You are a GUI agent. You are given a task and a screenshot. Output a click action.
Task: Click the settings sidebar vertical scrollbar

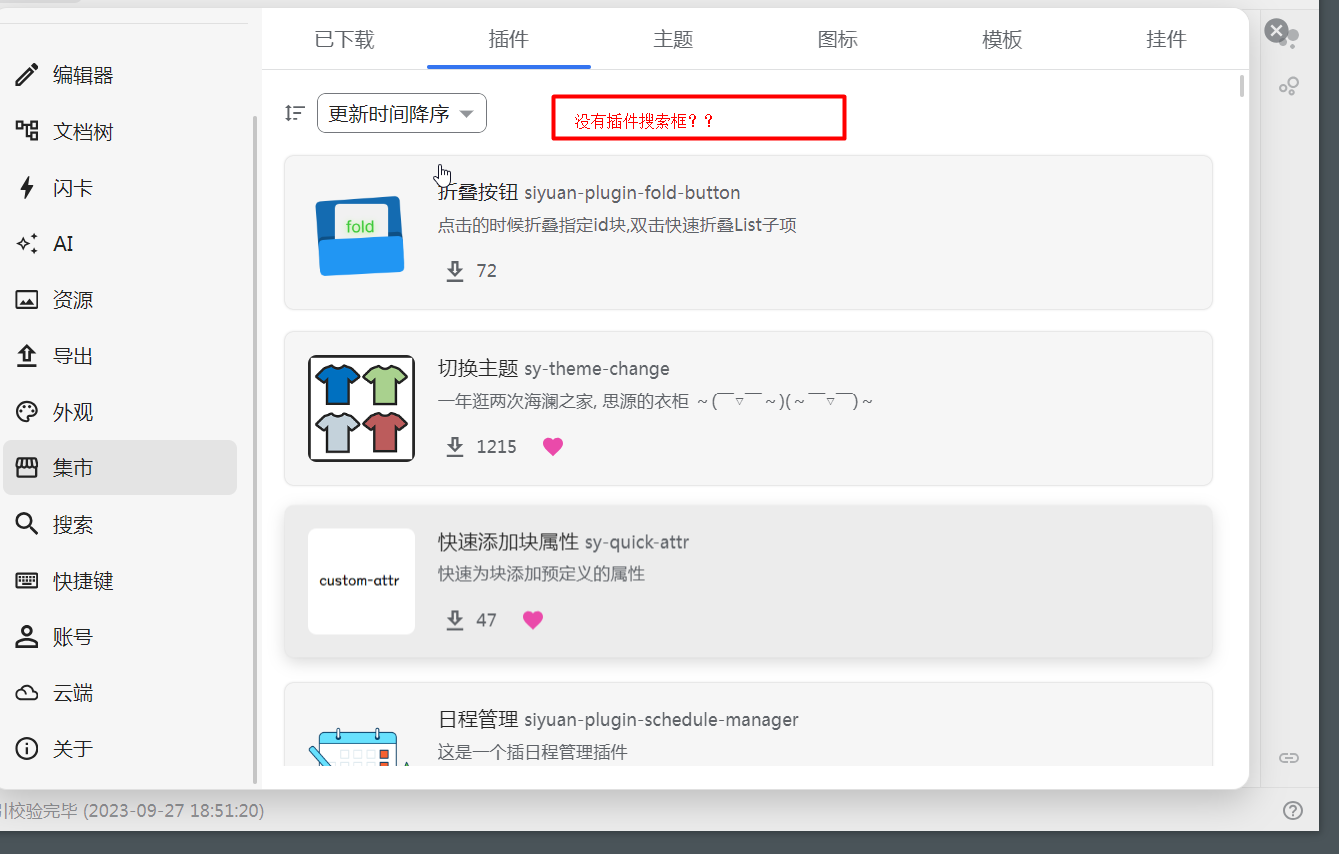tap(255, 449)
